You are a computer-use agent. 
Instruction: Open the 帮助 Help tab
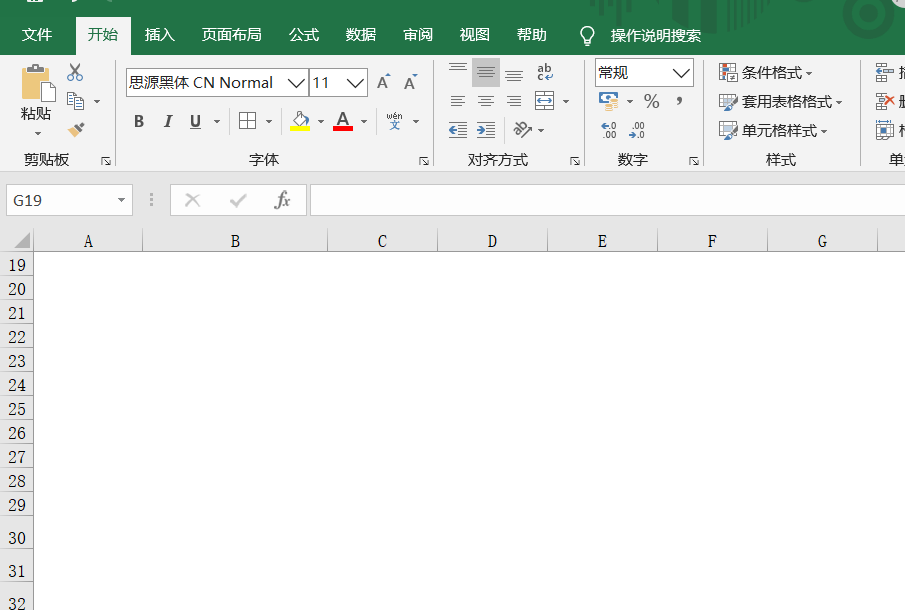tap(532, 35)
